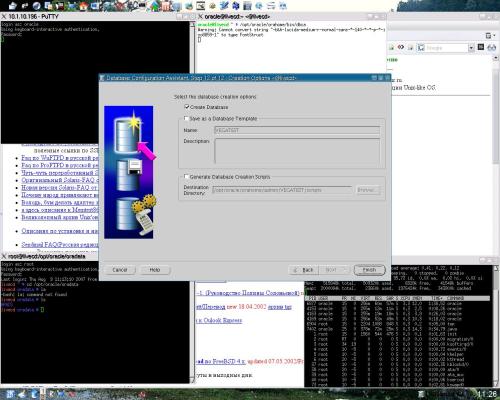Click the blue globe sphere icon in top dock
This screenshot has height=400, width=500.
[x=37, y=6]
